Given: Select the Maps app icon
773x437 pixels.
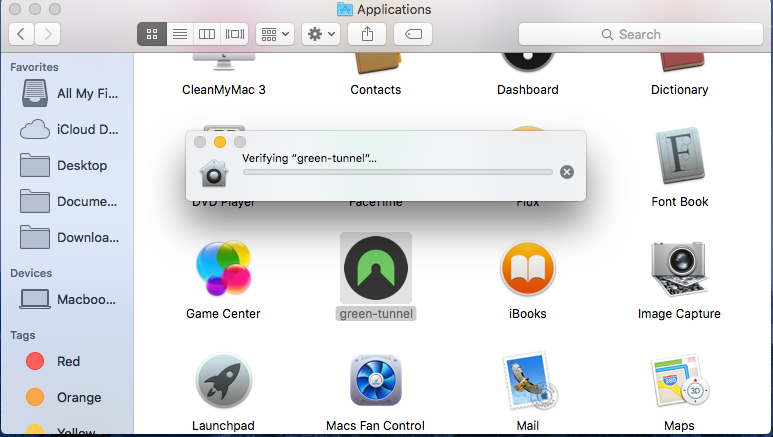Looking at the screenshot, I should (x=679, y=380).
